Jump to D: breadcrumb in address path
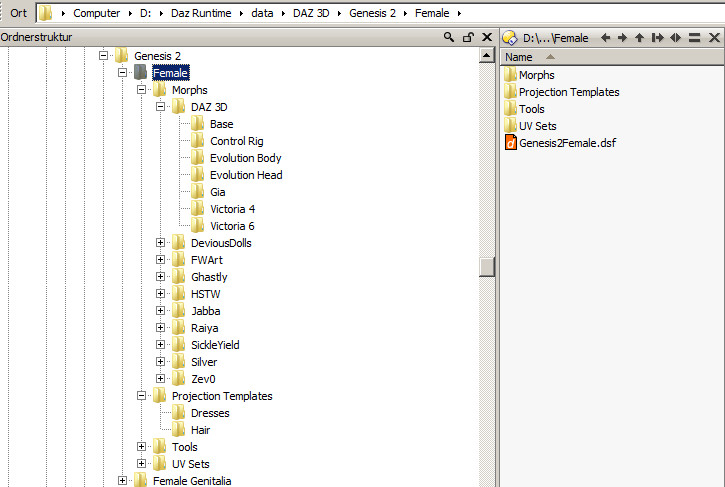Screen dimensions: 725x487 click(x=146, y=13)
